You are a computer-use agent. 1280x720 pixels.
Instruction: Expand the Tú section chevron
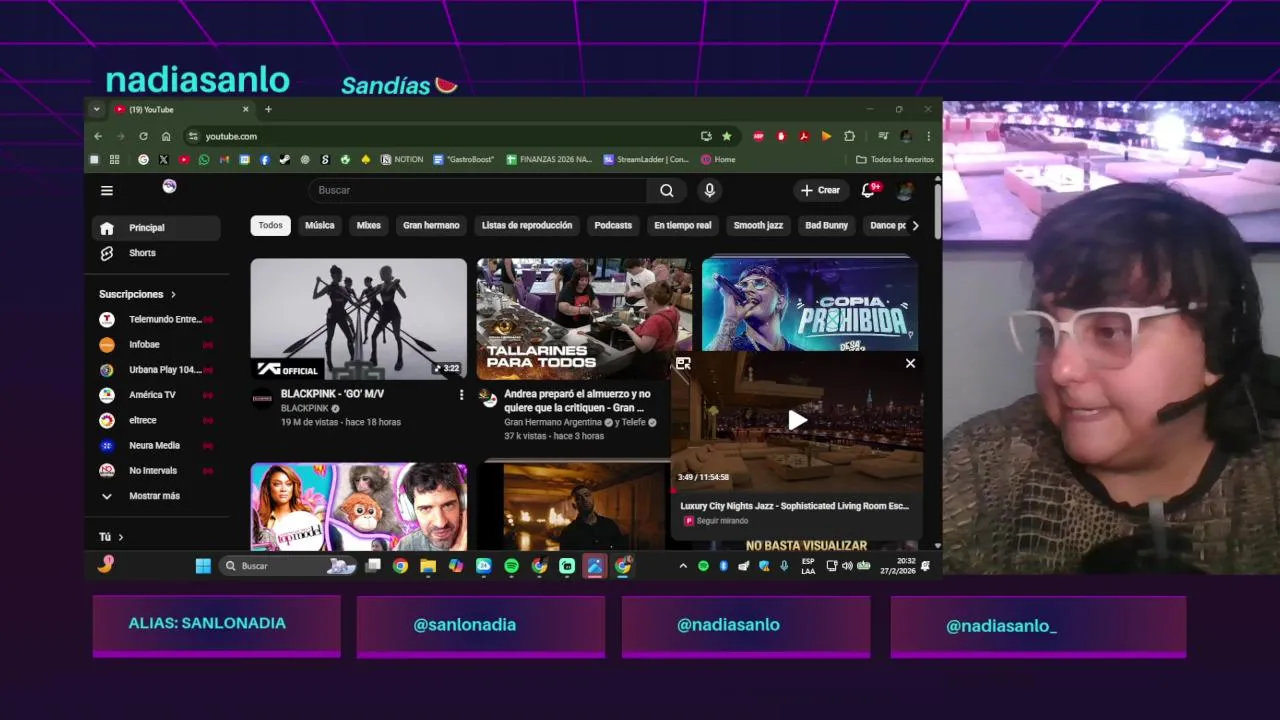coord(121,537)
